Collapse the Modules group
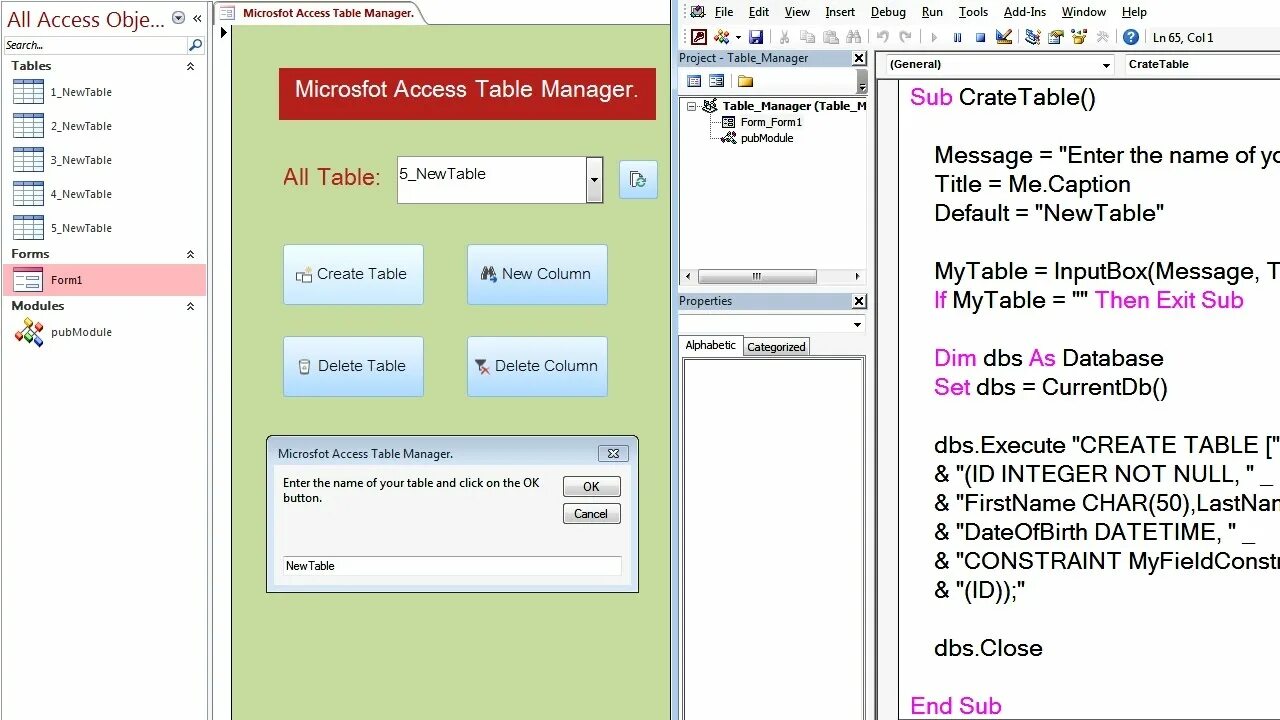 click(190, 306)
